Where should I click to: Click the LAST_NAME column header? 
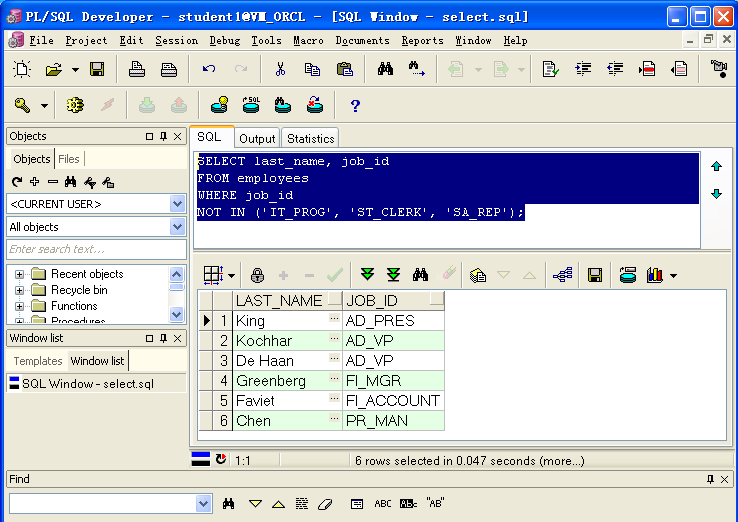pyautogui.click(x=287, y=300)
